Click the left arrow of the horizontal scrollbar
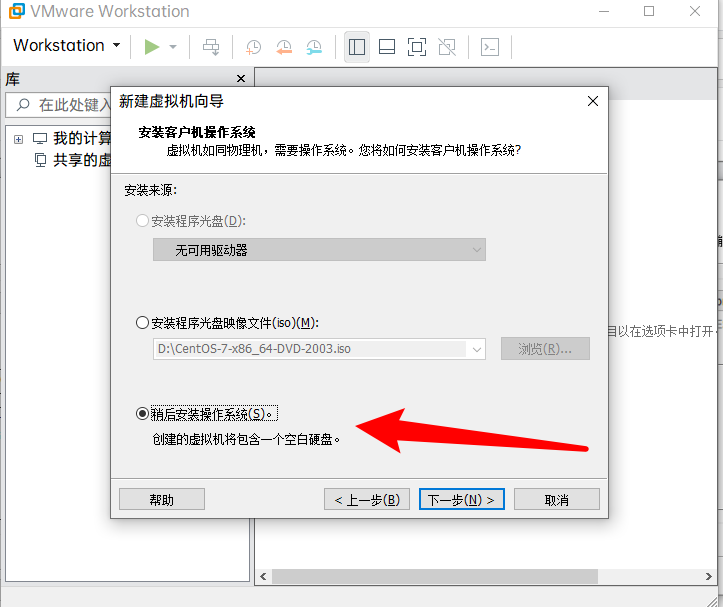723x607 pixels. click(x=263, y=576)
